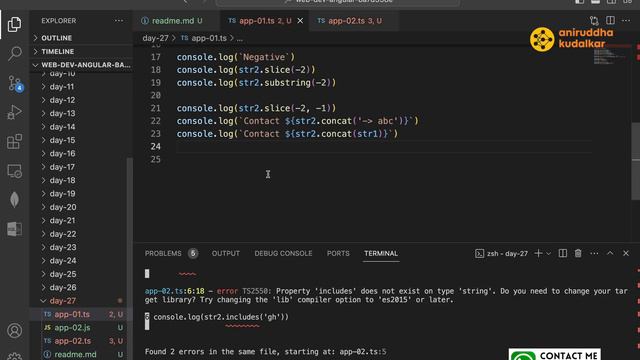Open the Explorer view in activity bar

(14, 24)
